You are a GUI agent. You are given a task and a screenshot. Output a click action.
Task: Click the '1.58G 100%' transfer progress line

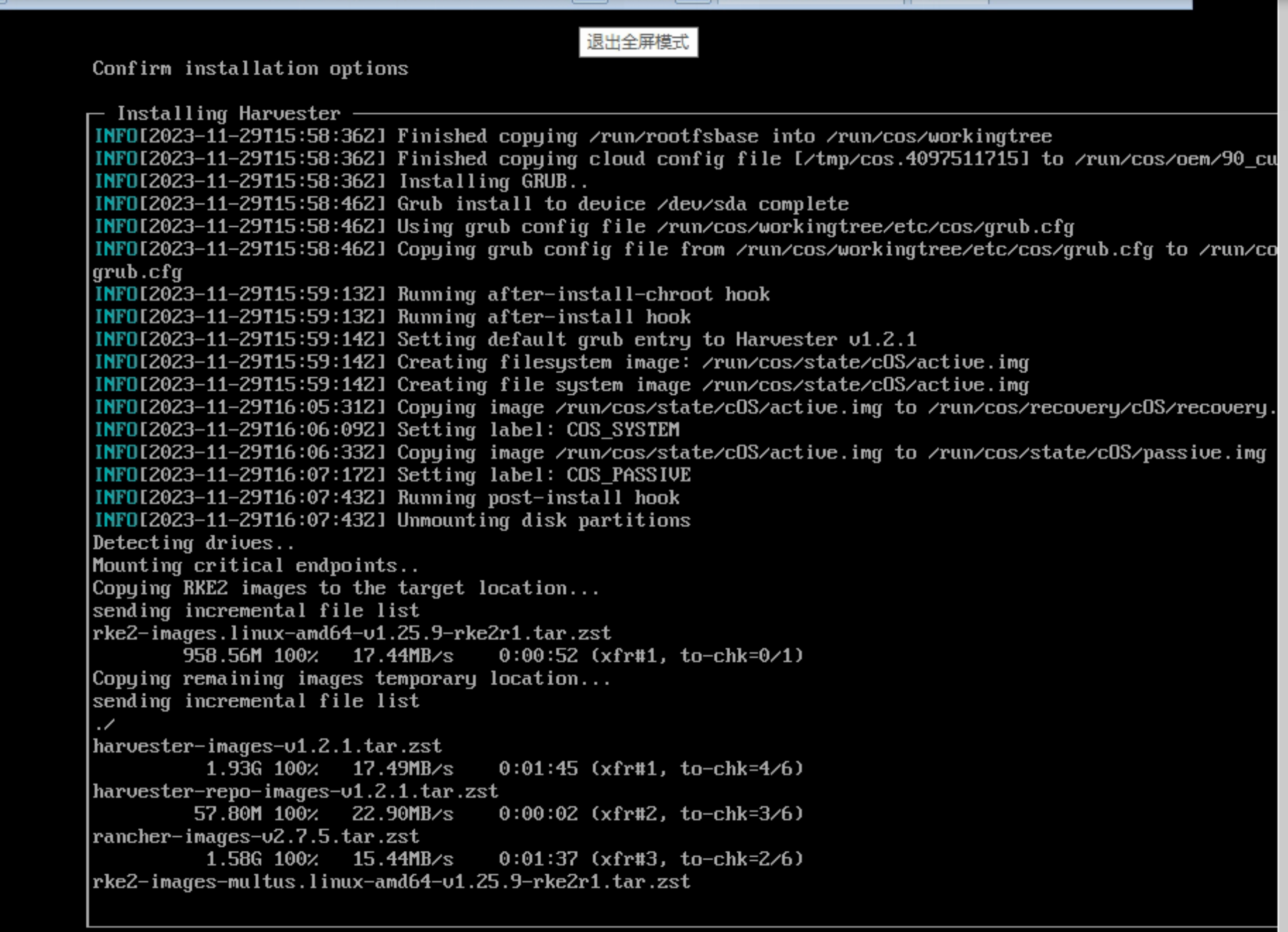point(504,859)
